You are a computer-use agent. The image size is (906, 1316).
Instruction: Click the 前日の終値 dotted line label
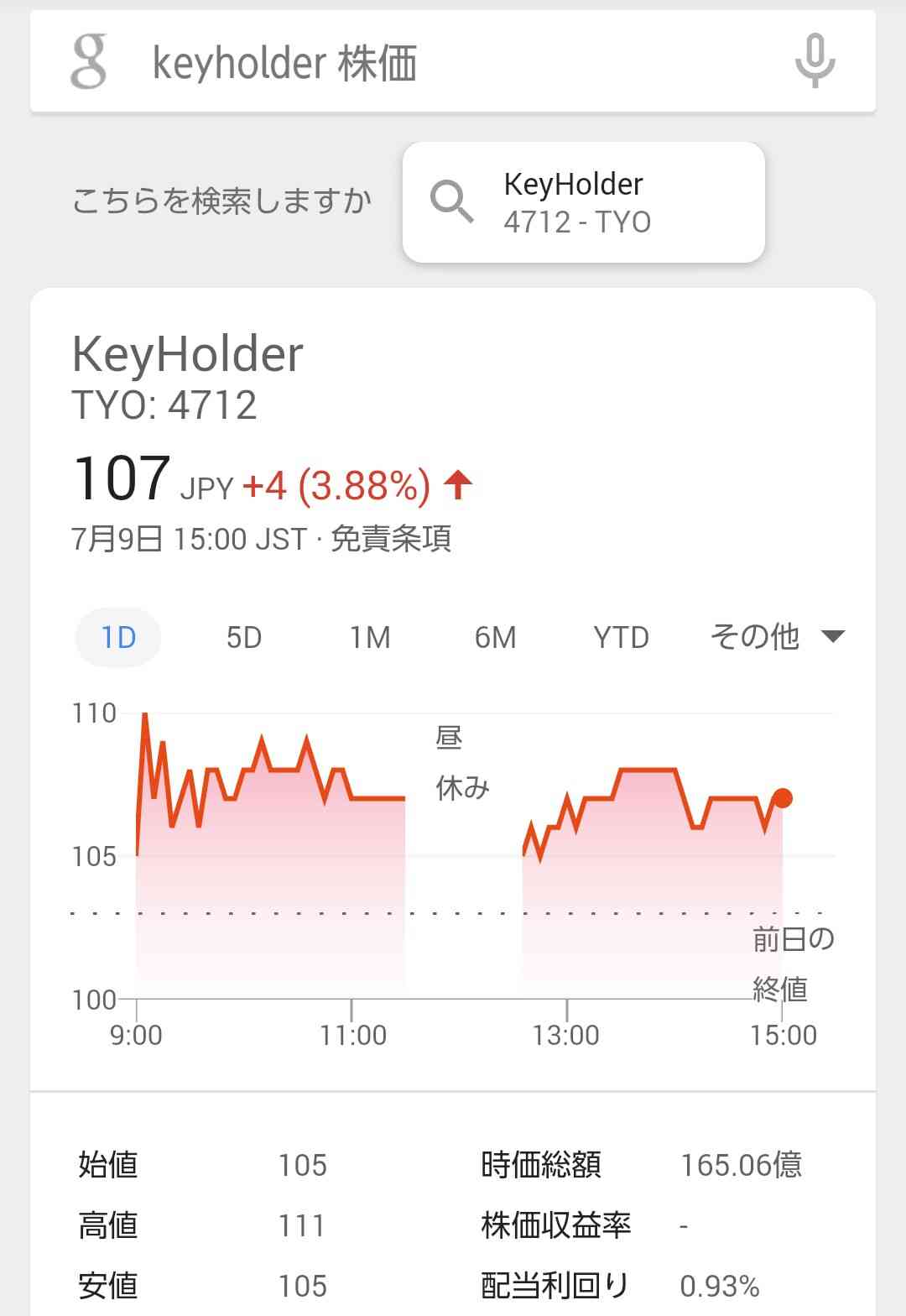click(793, 963)
